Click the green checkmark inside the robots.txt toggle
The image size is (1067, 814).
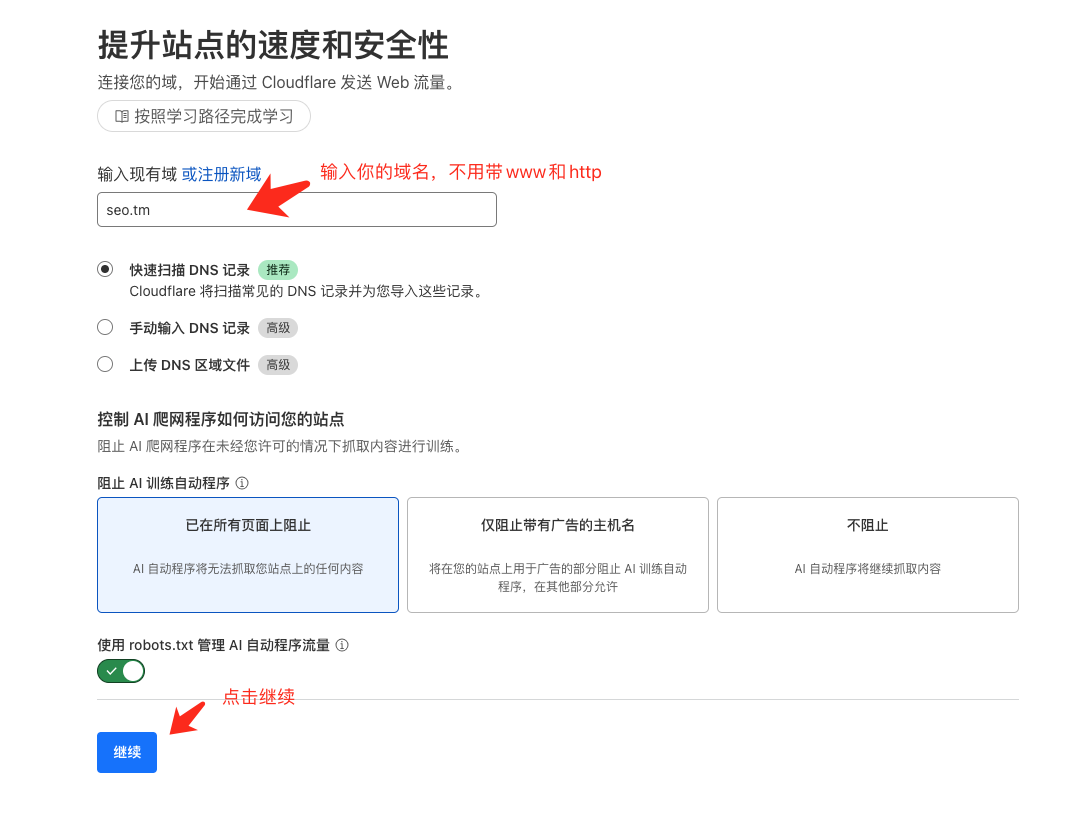[x=112, y=671]
